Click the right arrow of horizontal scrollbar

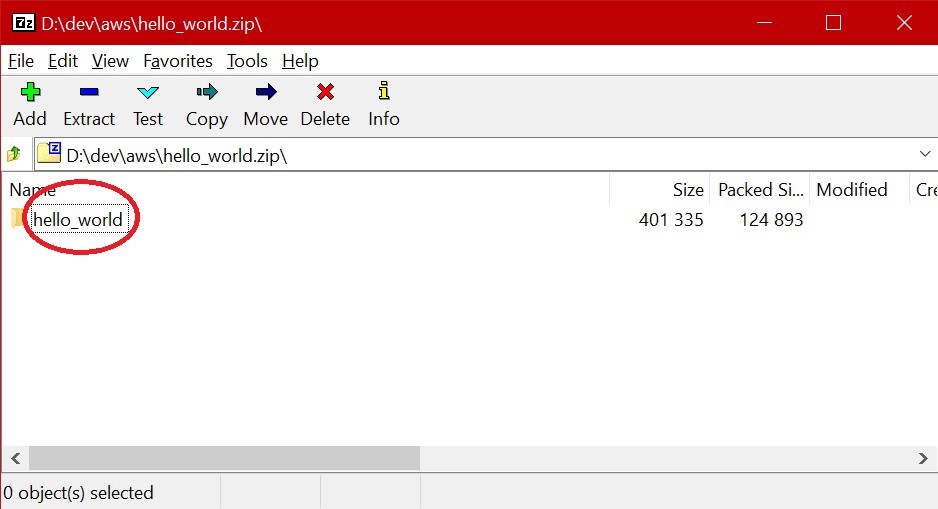tap(923, 459)
